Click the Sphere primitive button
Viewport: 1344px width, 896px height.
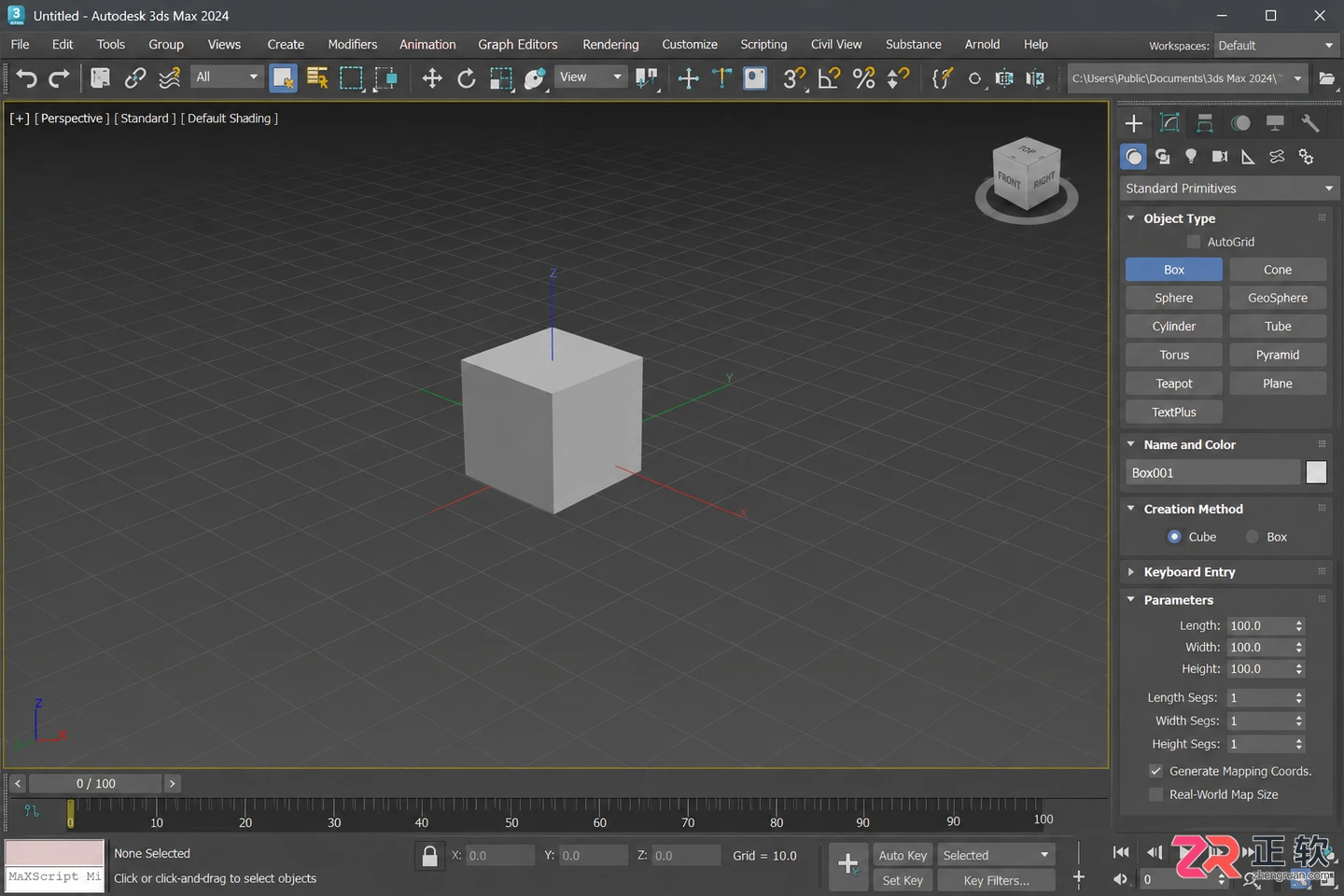1174,298
